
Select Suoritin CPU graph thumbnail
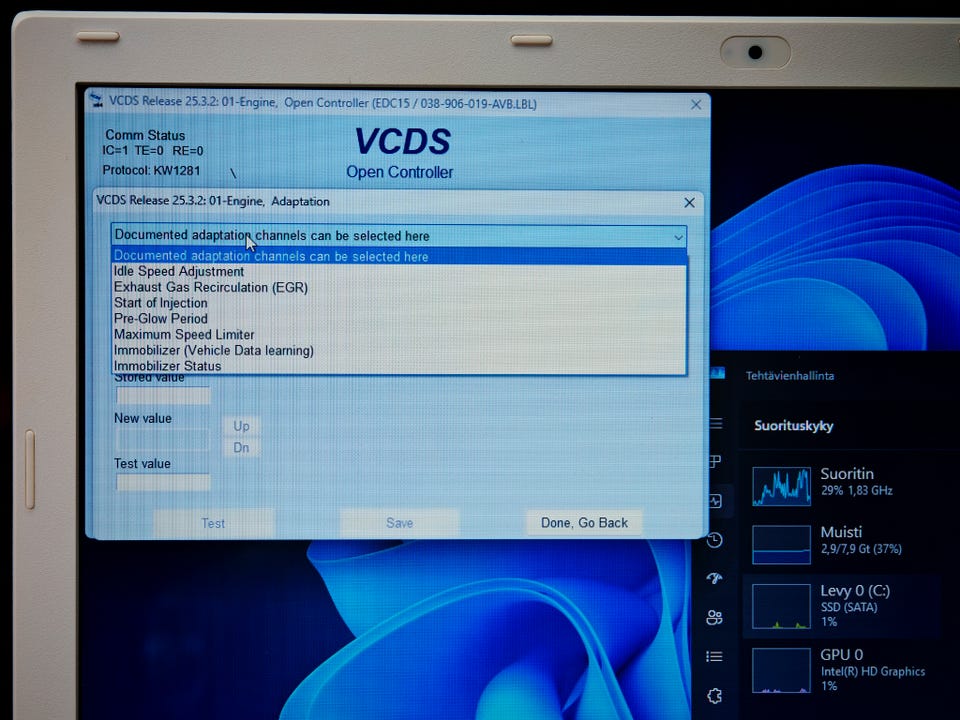tap(781, 486)
